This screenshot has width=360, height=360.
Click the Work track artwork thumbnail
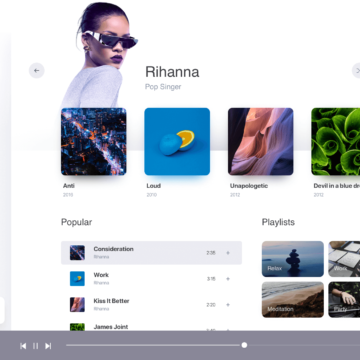pos(77,279)
